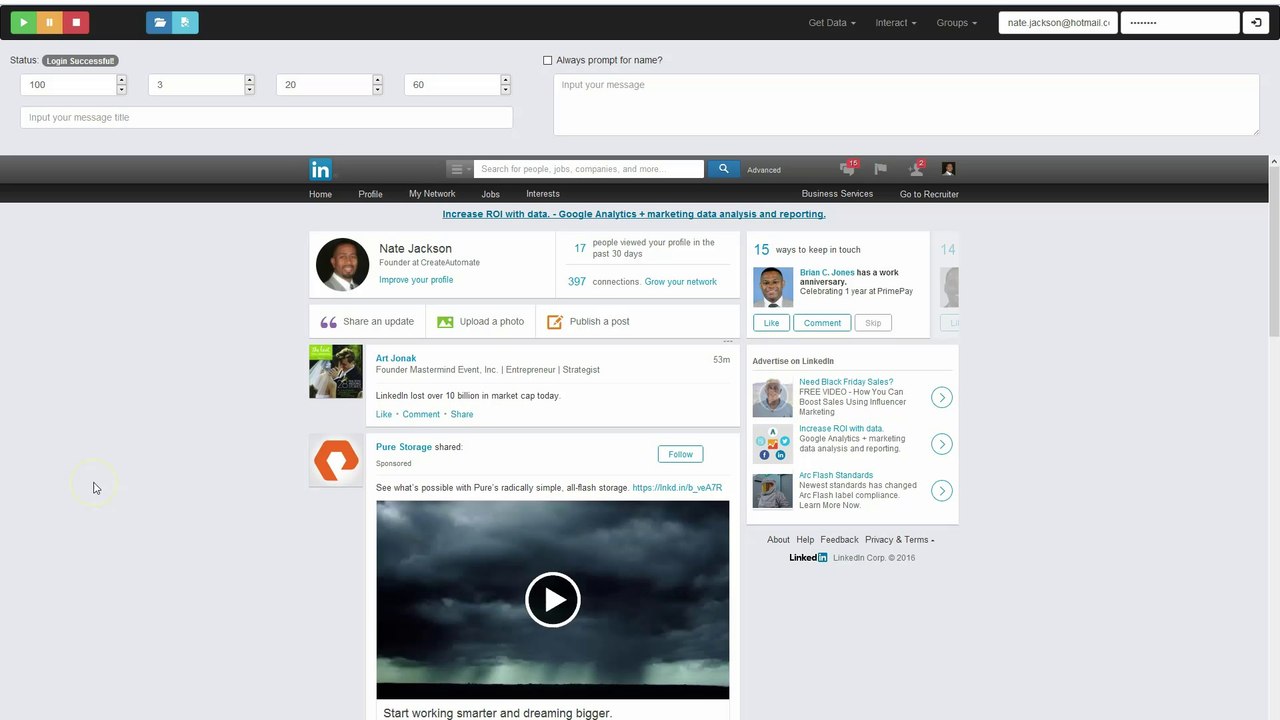This screenshot has width=1280, height=720.
Task: Click the light blue document export icon
Action: (185, 22)
